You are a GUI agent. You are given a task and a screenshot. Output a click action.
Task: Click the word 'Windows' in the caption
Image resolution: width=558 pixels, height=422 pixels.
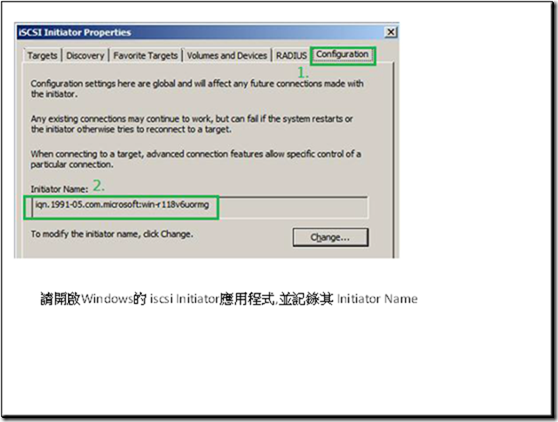click(x=107, y=299)
